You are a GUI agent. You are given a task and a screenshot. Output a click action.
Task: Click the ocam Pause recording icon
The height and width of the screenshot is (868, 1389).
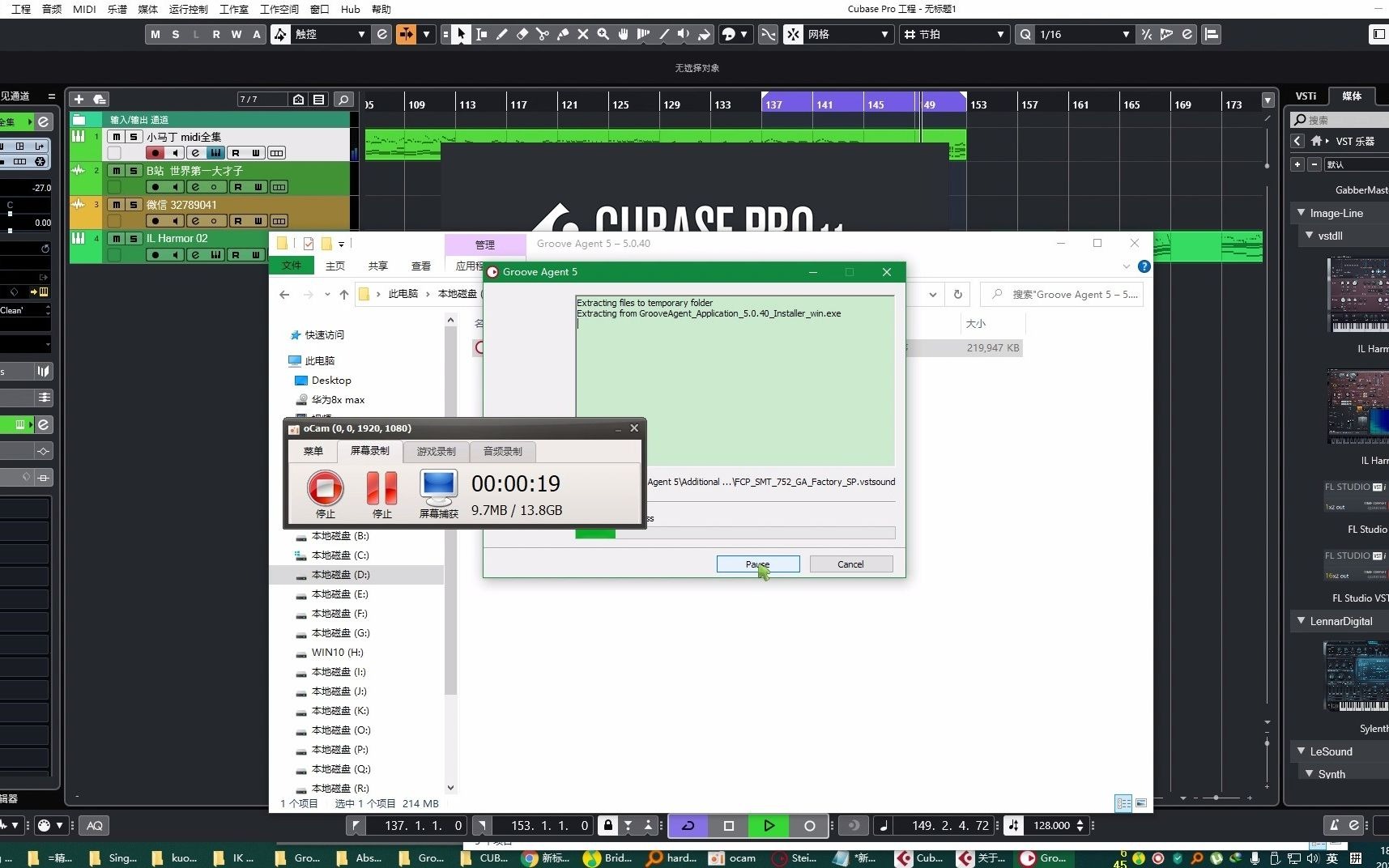tap(381, 488)
